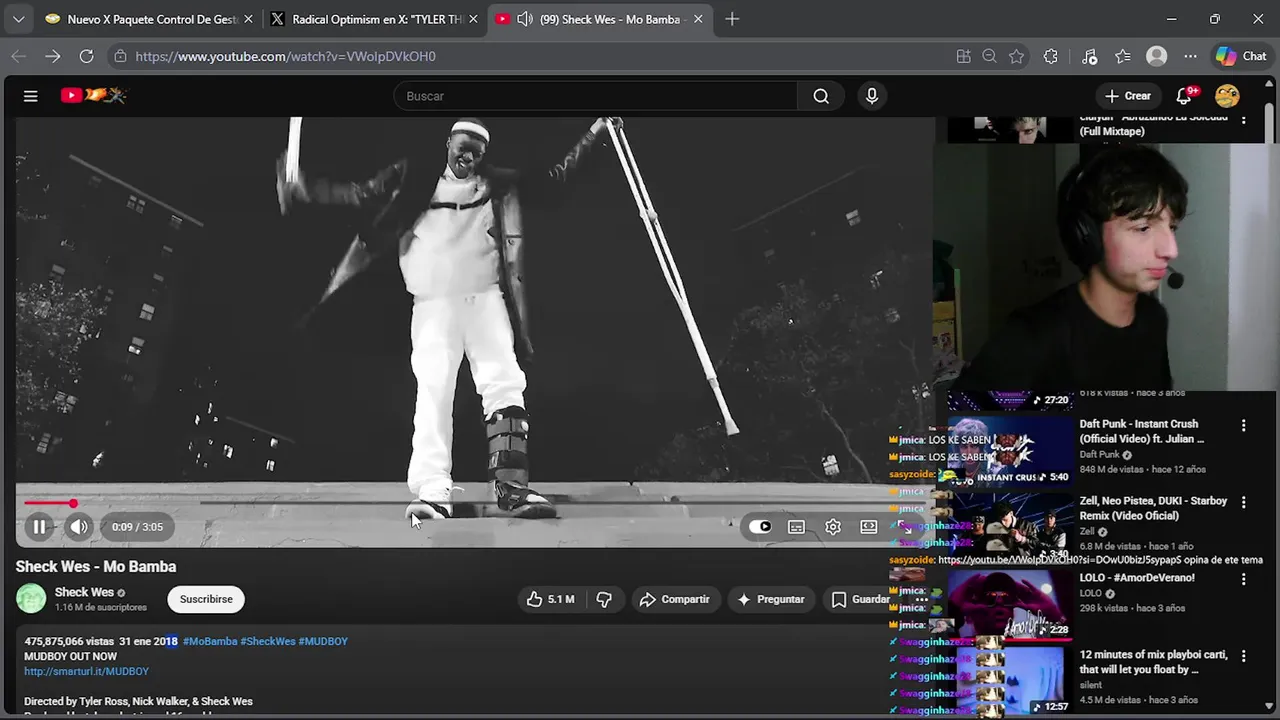Go to the YouTube home logo

[x=93, y=96]
